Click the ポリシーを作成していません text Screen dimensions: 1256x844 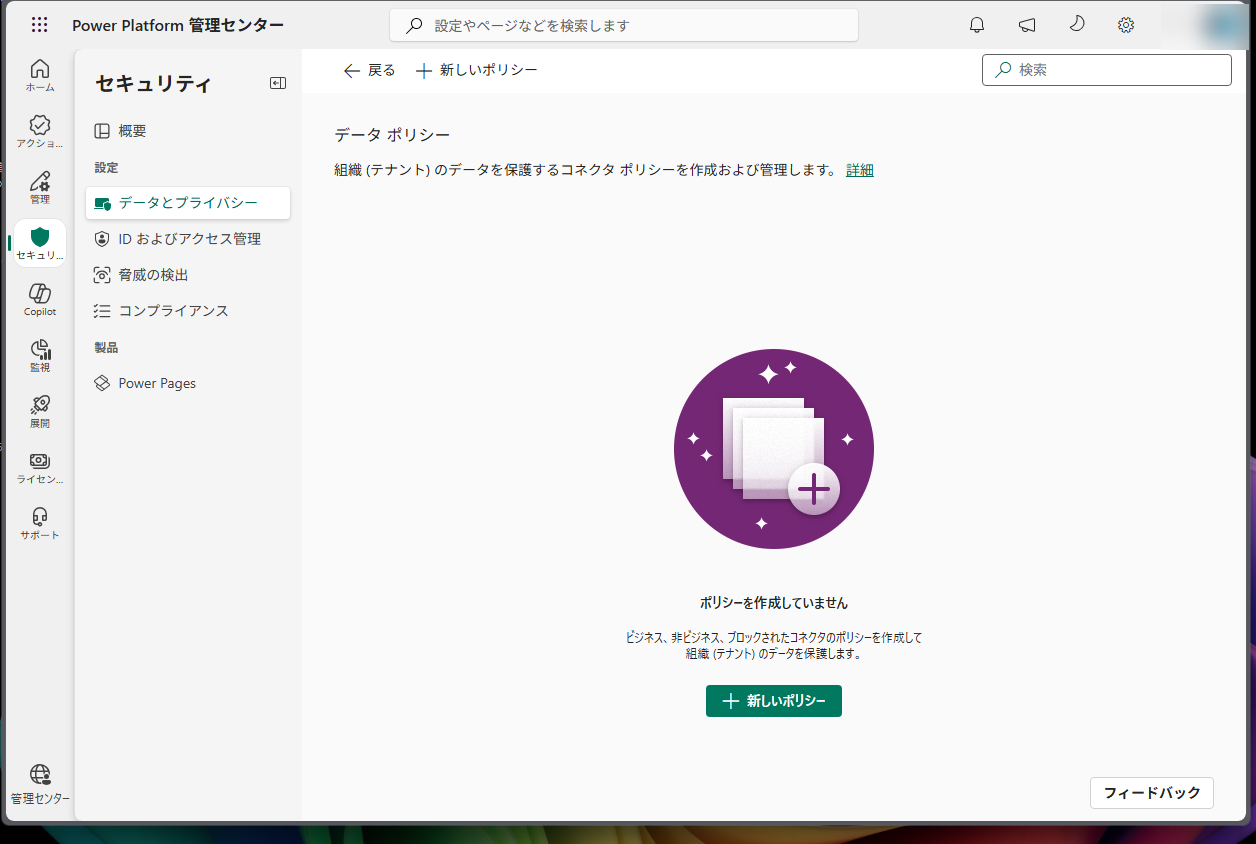tap(774, 603)
